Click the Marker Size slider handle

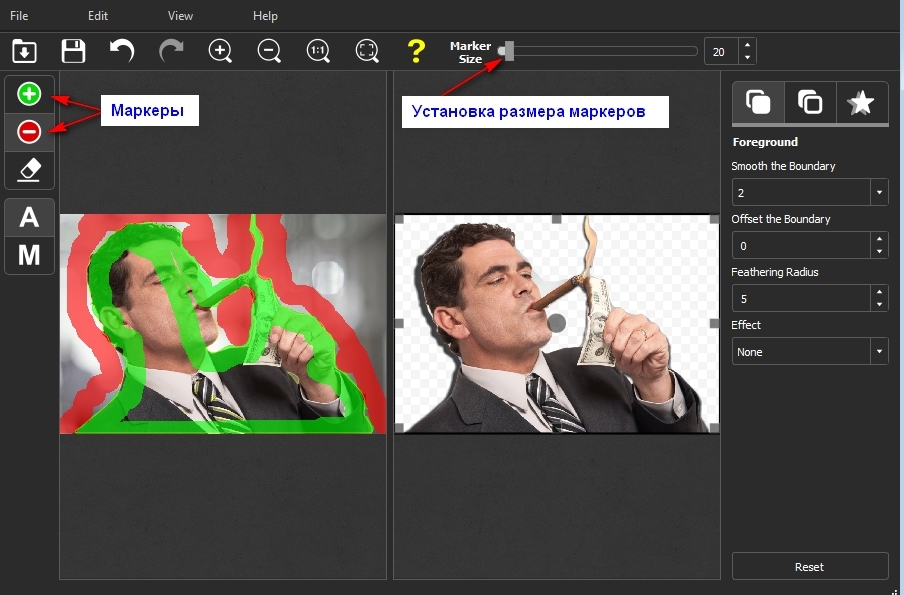pyautogui.click(x=509, y=51)
